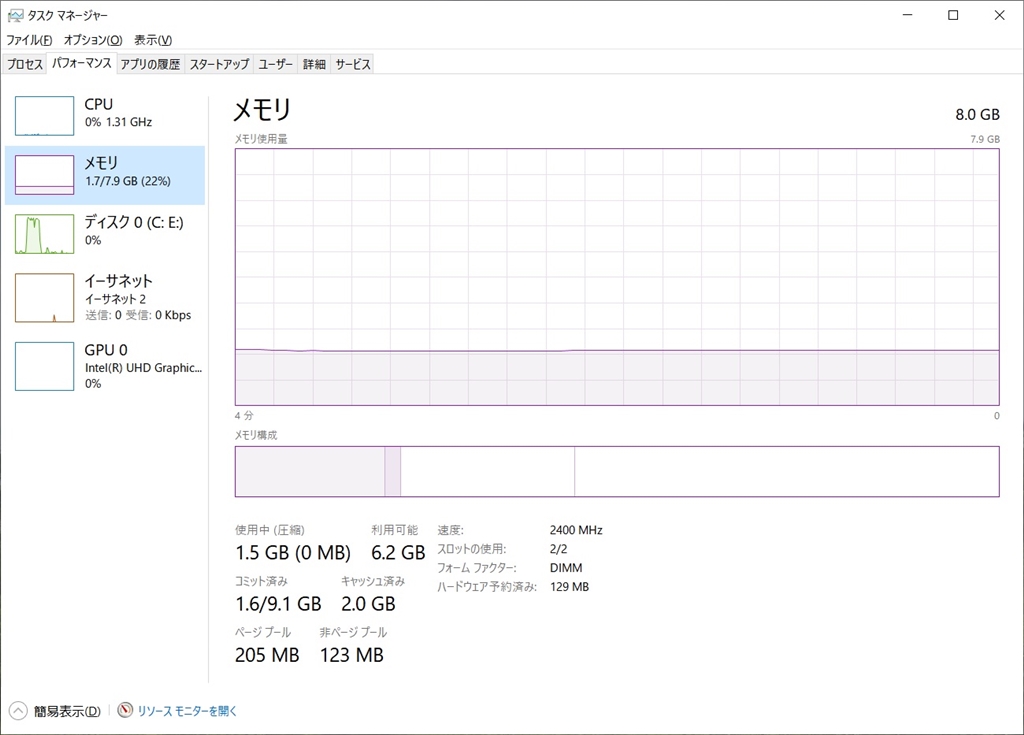The image size is (1024, 735).
Task: Open the サービス tab
Action: pos(353,64)
